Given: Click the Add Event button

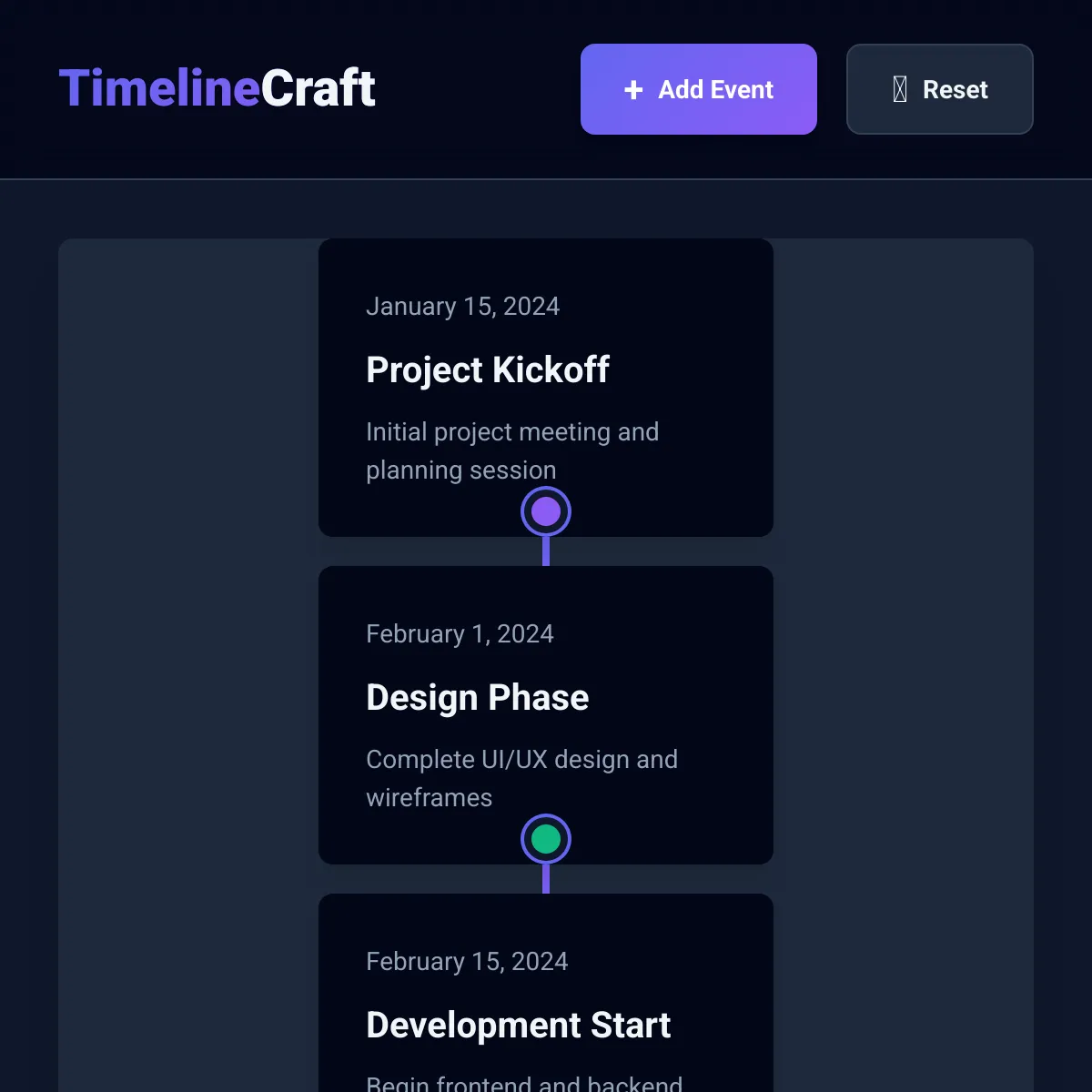Looking at the screenshot, I should [x=699, y=89].
